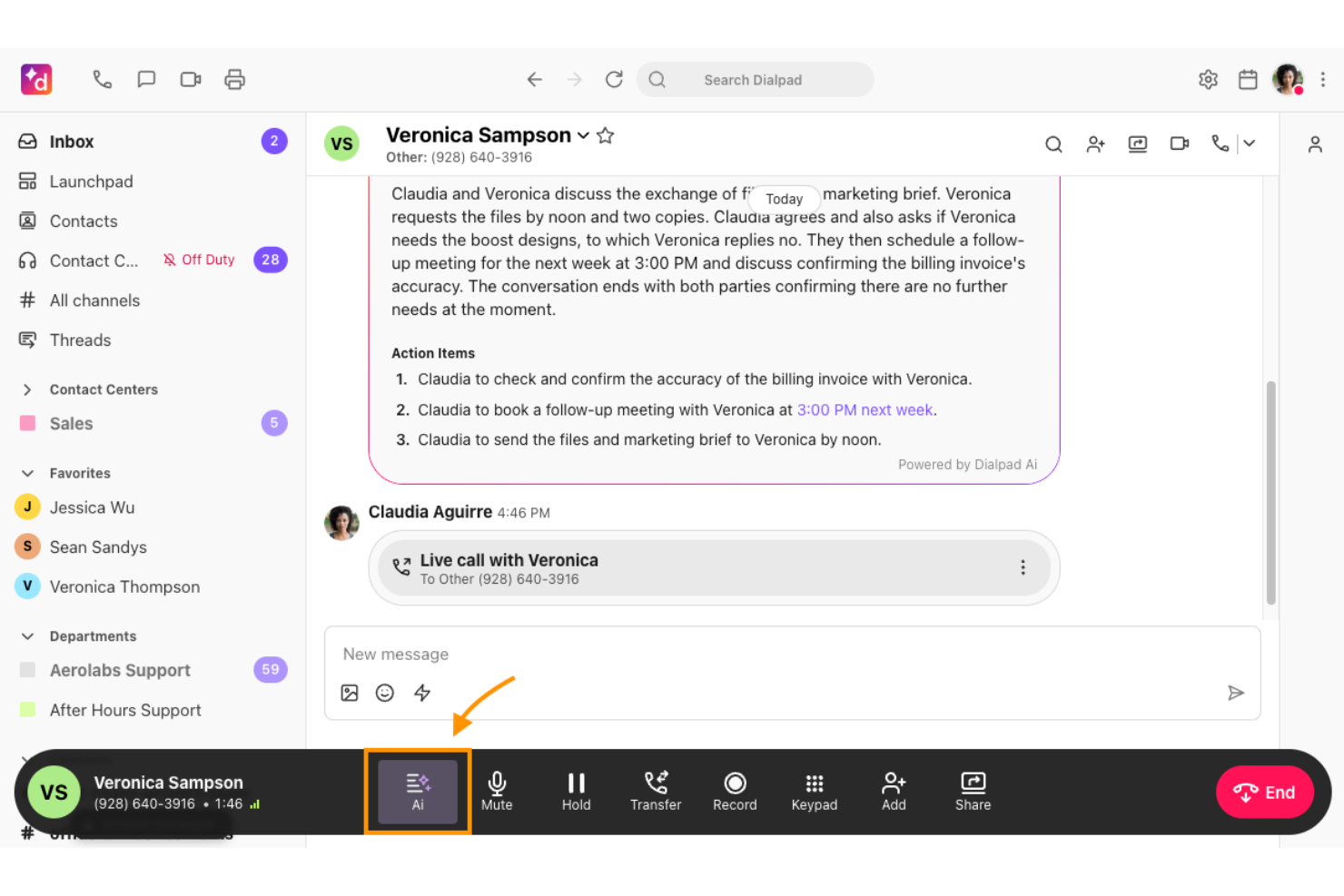Screen dimensions: 1344x896
Task: Open contact details person icon
Action: [x=1315, y=144]
